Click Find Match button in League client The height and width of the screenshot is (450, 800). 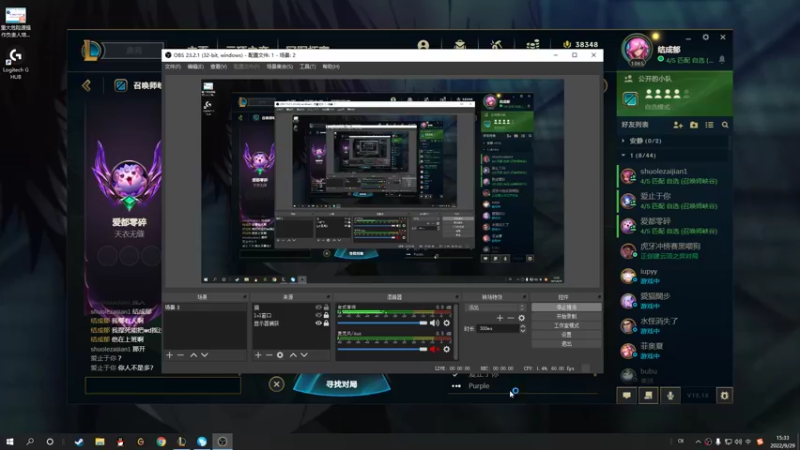[342, 384]
